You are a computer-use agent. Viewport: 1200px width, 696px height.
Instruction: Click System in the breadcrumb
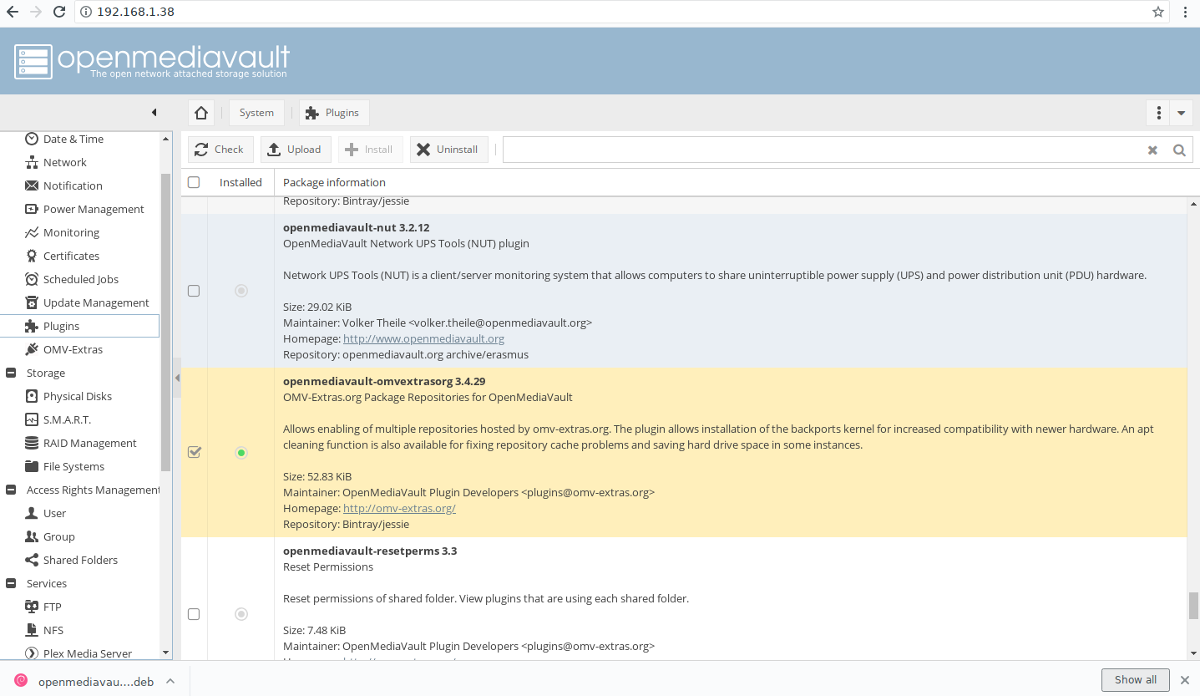point(256,112)
